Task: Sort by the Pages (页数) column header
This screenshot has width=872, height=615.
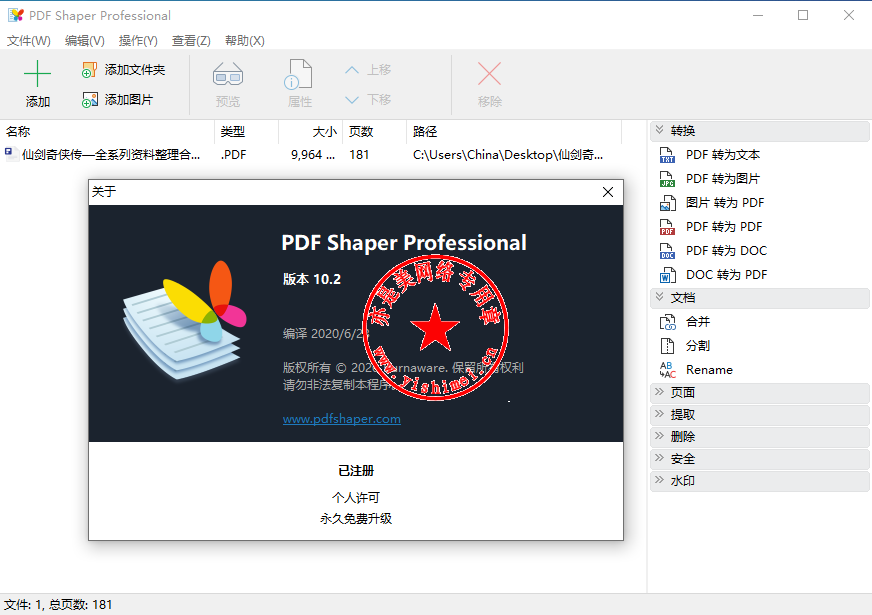Action: coord(374,132)
